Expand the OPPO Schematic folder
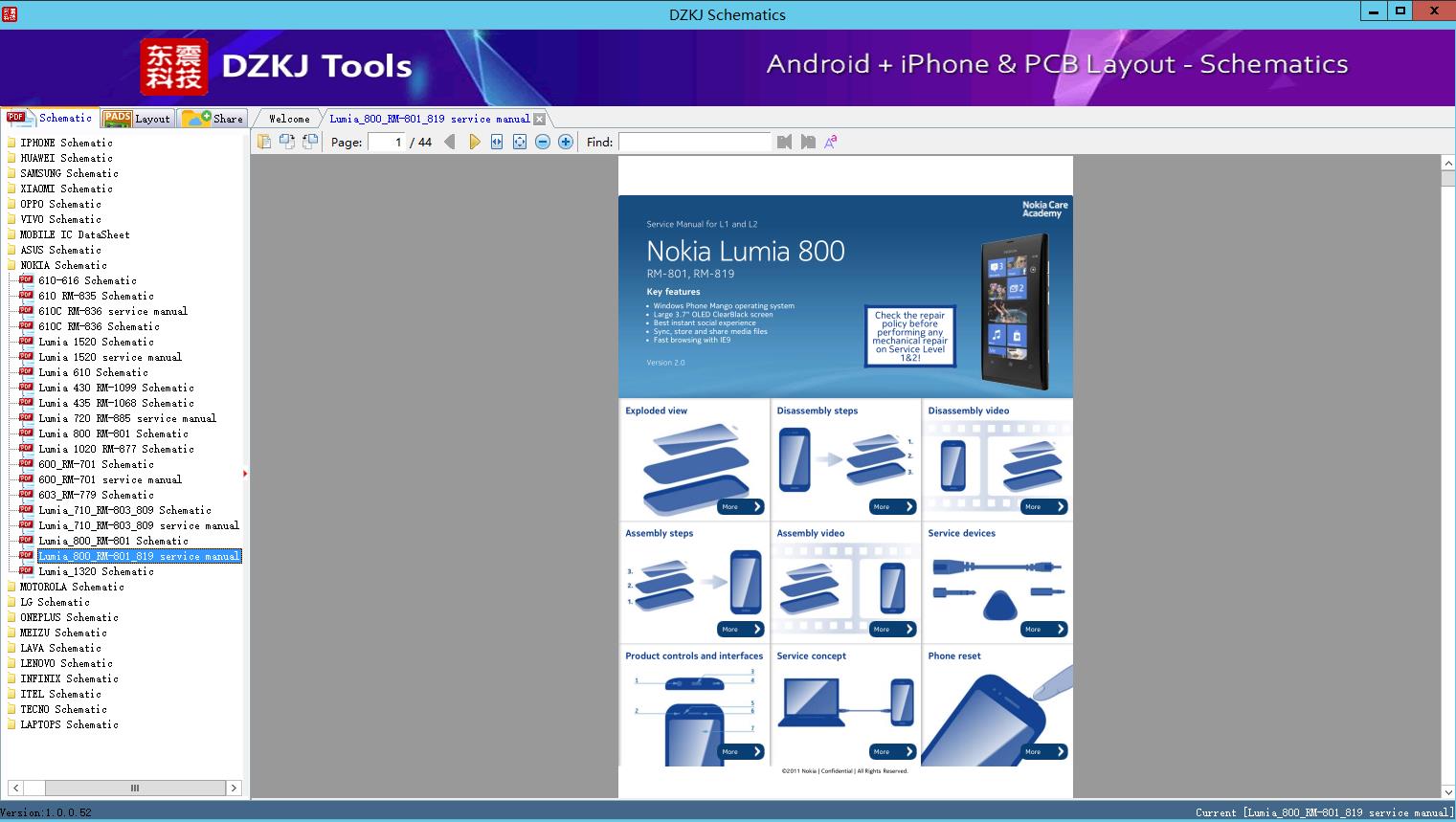Screen dimensions: 1456x822 click(x=60, y=204)
